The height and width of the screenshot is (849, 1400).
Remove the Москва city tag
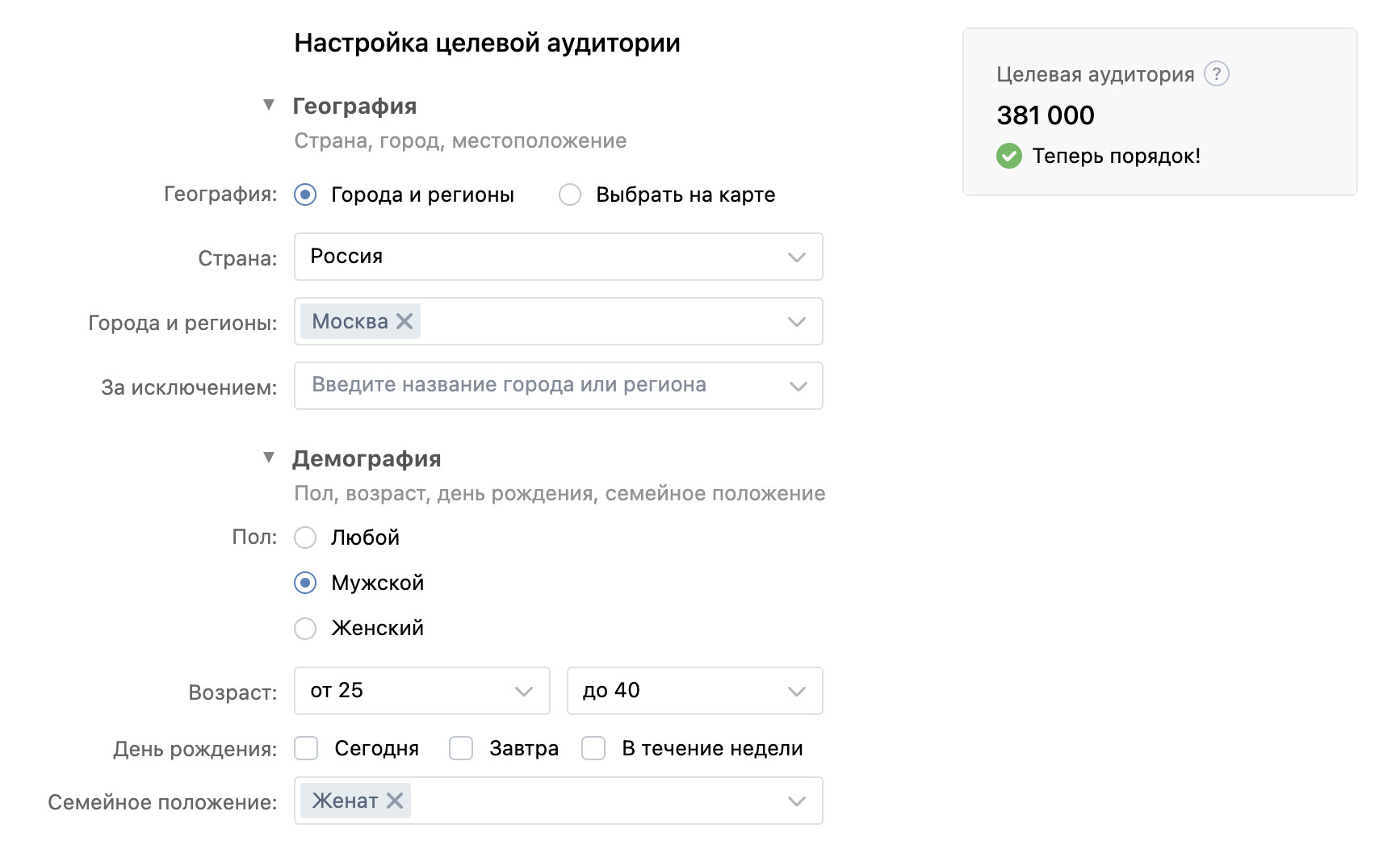[x=404, y=321]
